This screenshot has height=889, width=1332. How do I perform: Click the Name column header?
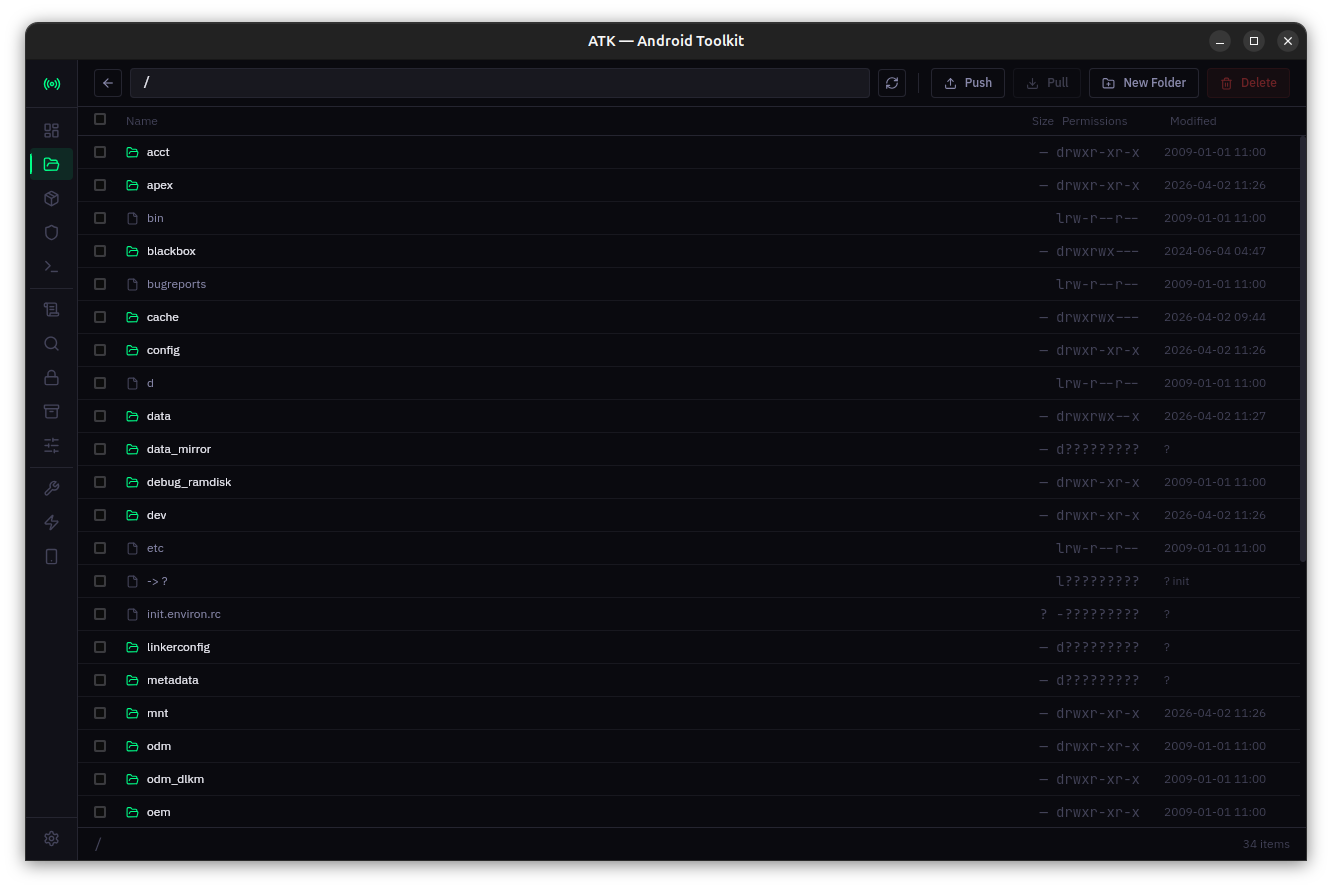click(142, 121)
